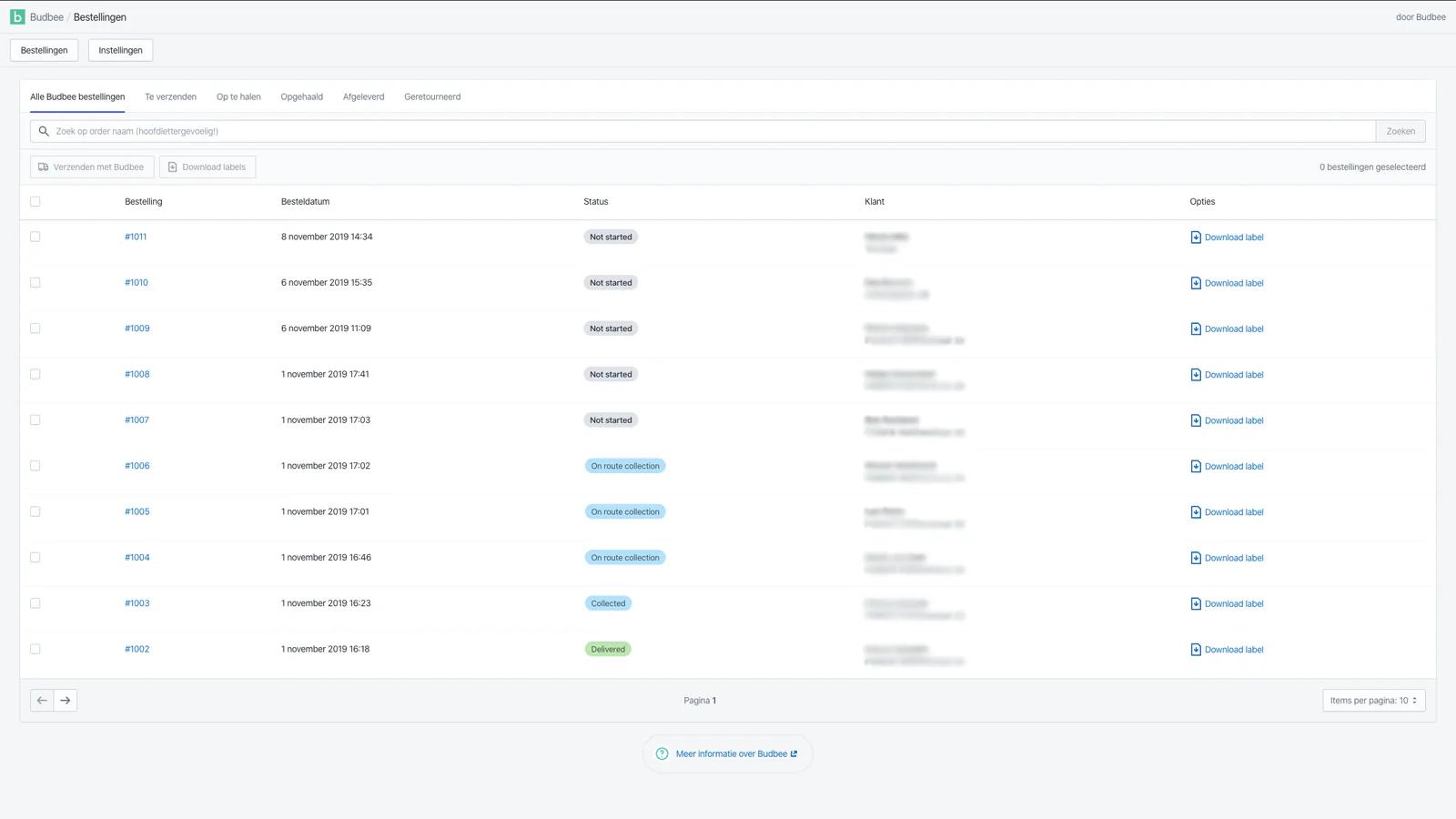1456x819 pixels.
Task: Open order #1003 link
Action: tap(137, 603)
